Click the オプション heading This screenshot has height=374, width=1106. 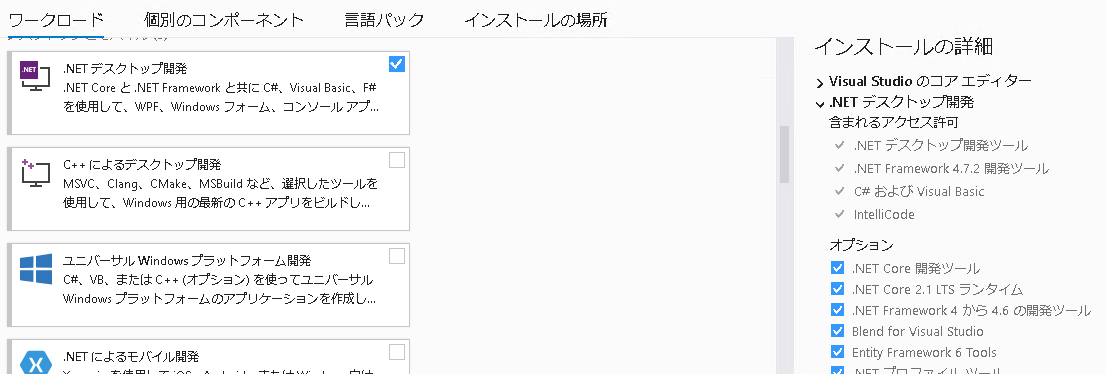(x=861, y=245)
